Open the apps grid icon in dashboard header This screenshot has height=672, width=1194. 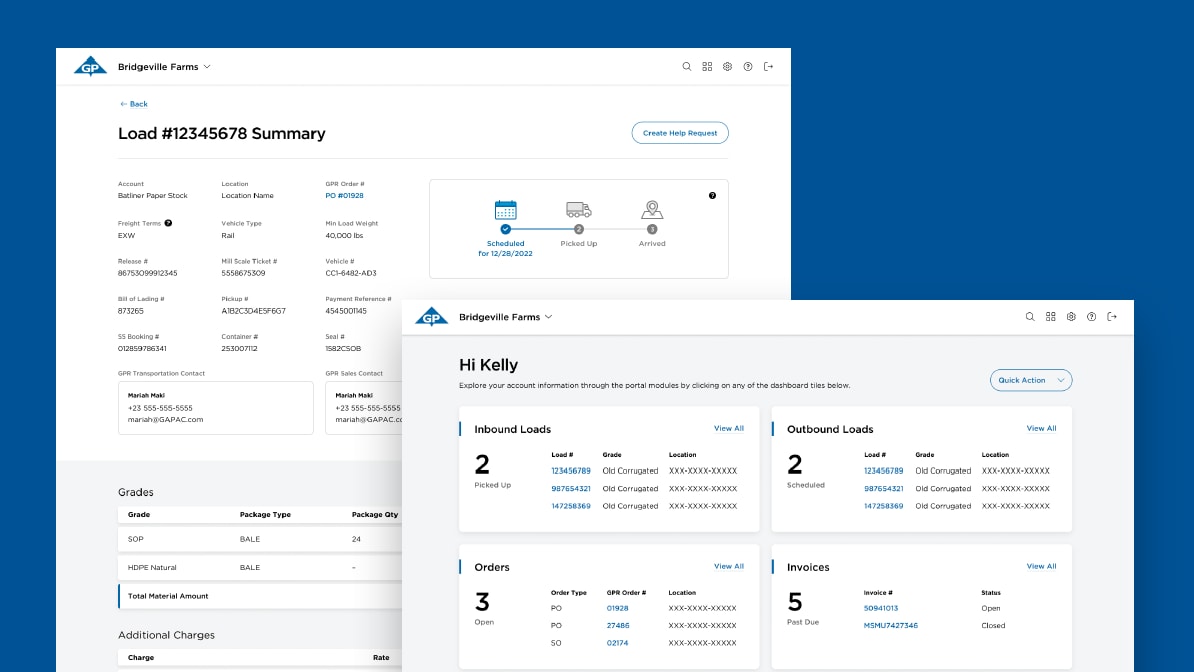pyautogui.click(x=1051, y=317)
